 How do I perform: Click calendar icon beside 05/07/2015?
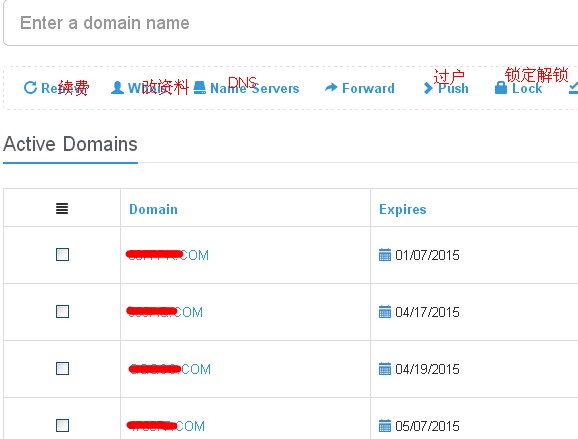click(x=384, y=426)
